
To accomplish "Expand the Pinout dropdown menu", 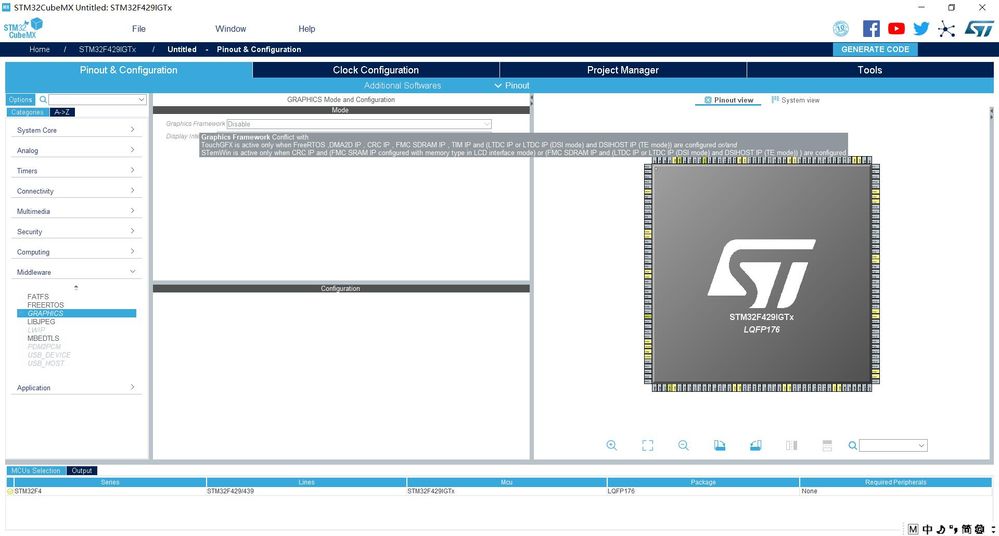I will (512, 85).
